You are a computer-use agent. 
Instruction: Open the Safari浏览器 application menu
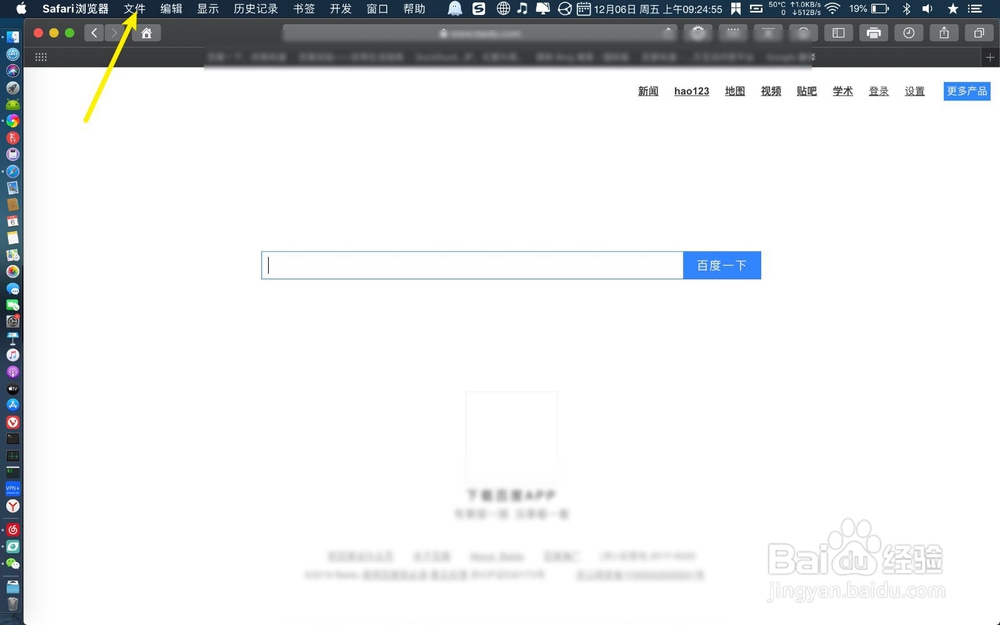pos(75,8)
